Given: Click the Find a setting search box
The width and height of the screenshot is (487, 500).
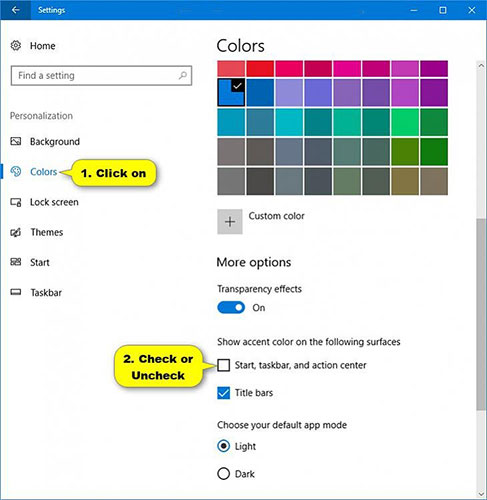Looking at the screenshot, I should pyautogui.click(x=101, y=76).
